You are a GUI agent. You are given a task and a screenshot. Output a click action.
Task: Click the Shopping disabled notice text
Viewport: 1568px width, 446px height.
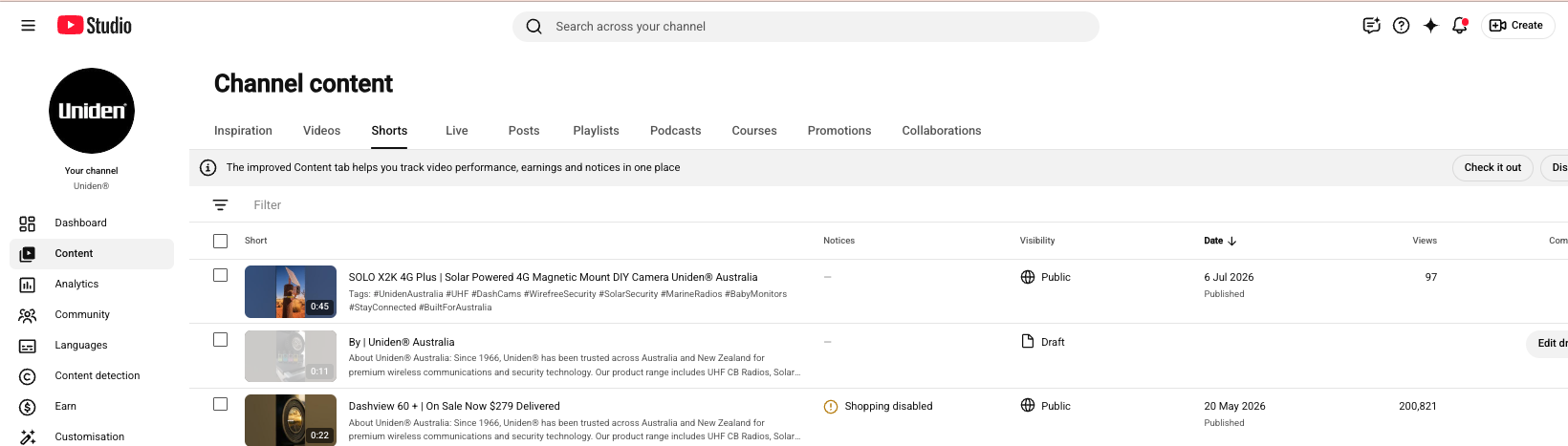coord(888,407)
